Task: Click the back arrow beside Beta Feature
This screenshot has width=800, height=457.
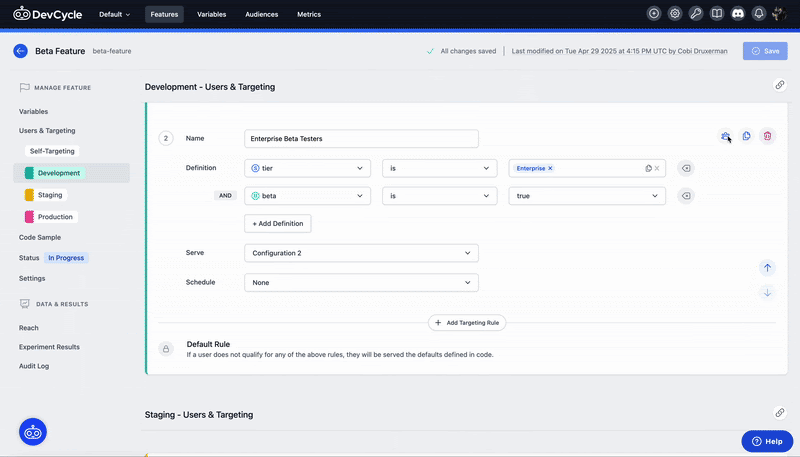Action: pos(20,51)
